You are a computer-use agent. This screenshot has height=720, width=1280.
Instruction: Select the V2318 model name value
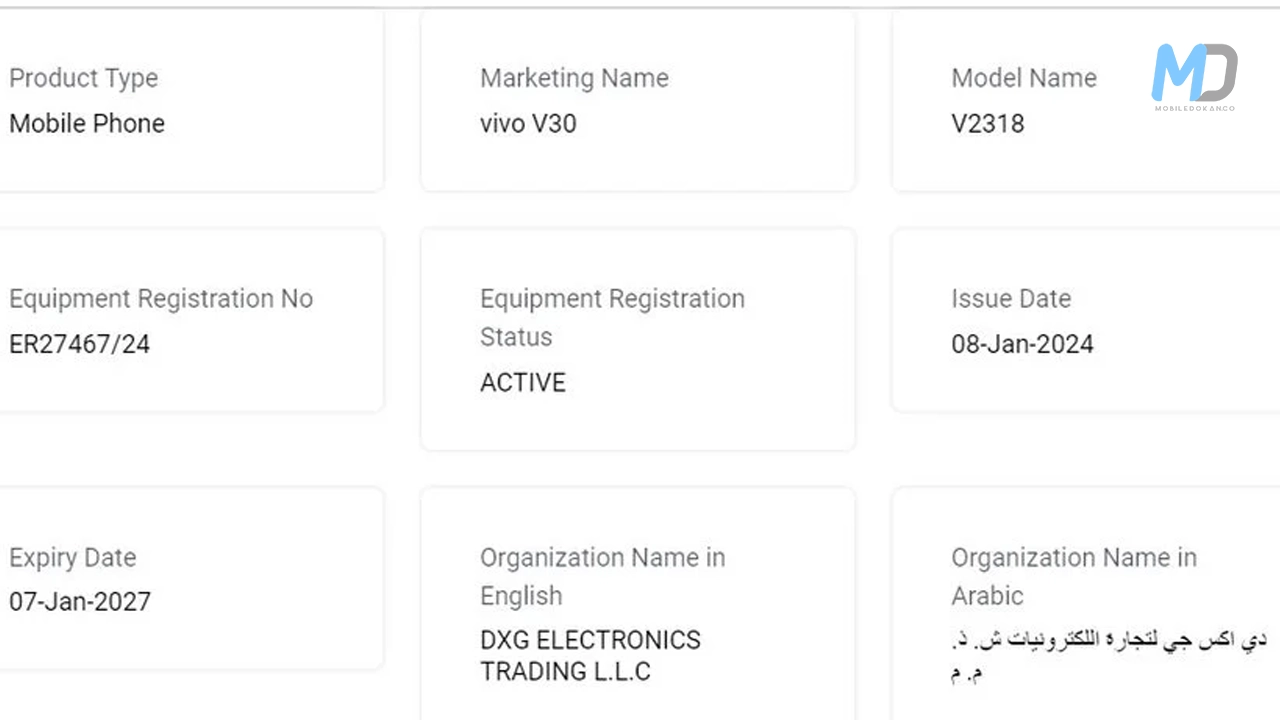click(x=988, y=123)
